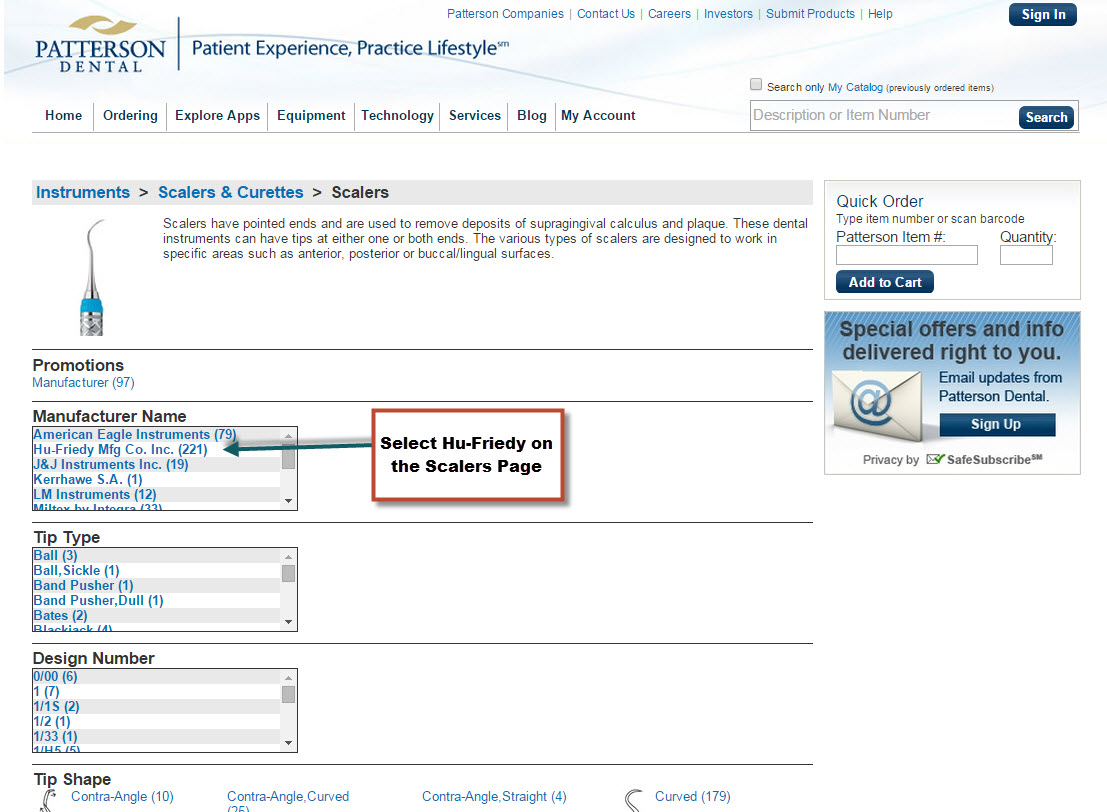Viewport: 1107px width, 812px height.
Task: Select design number 1/33 (1)
Action: coord(55,736)
